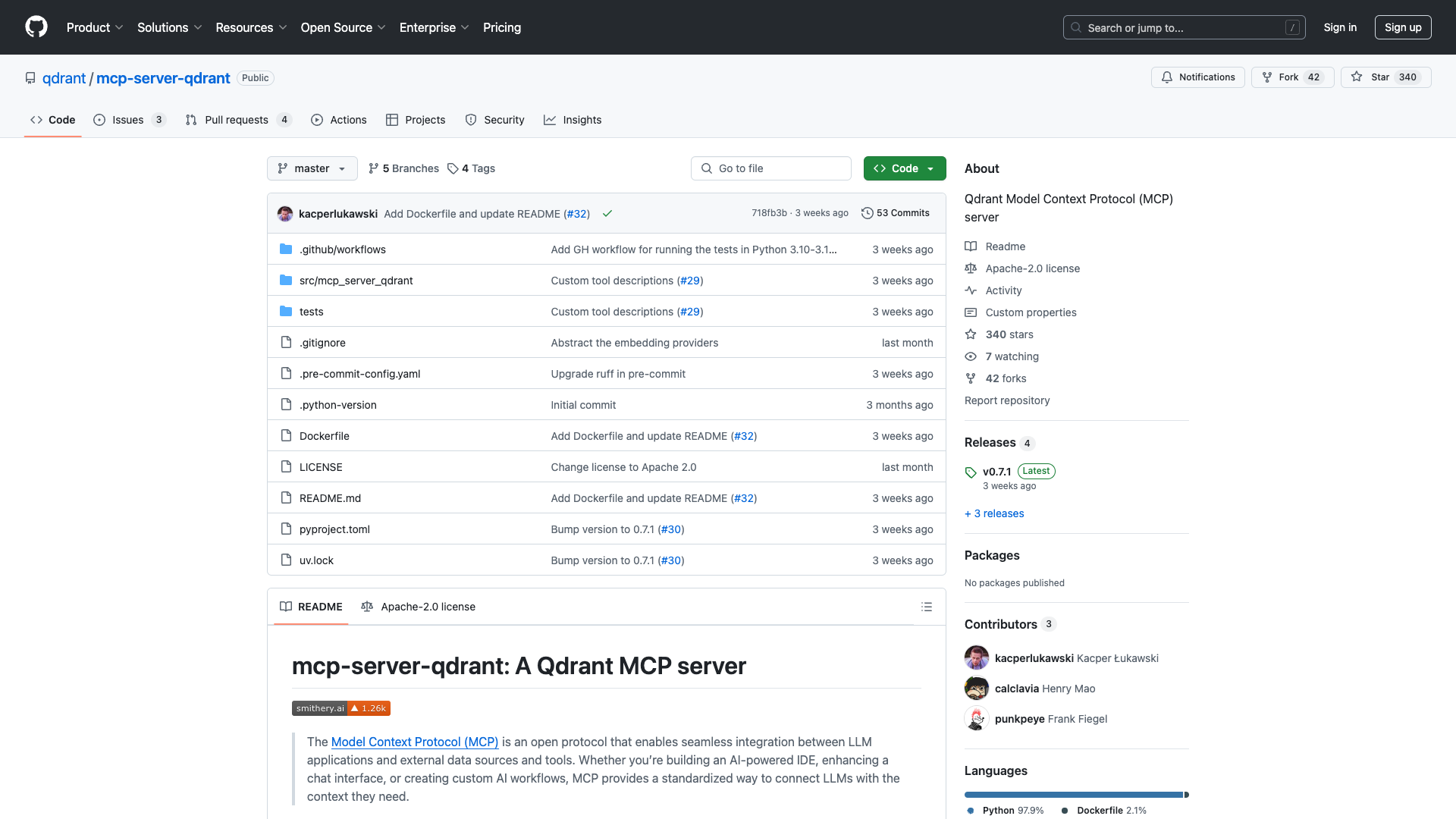
Task: Click the Python portion of the language bar
Action: tap(1062, 794)
